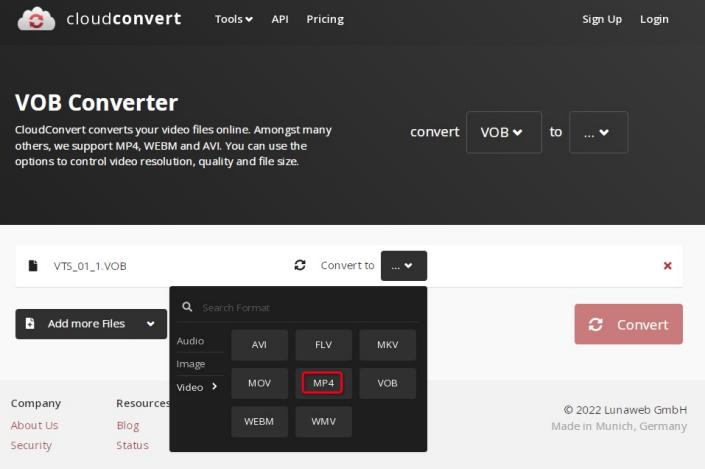Choose the MKV format option
The image size is (705, 469).
click(x=387, y=345)
